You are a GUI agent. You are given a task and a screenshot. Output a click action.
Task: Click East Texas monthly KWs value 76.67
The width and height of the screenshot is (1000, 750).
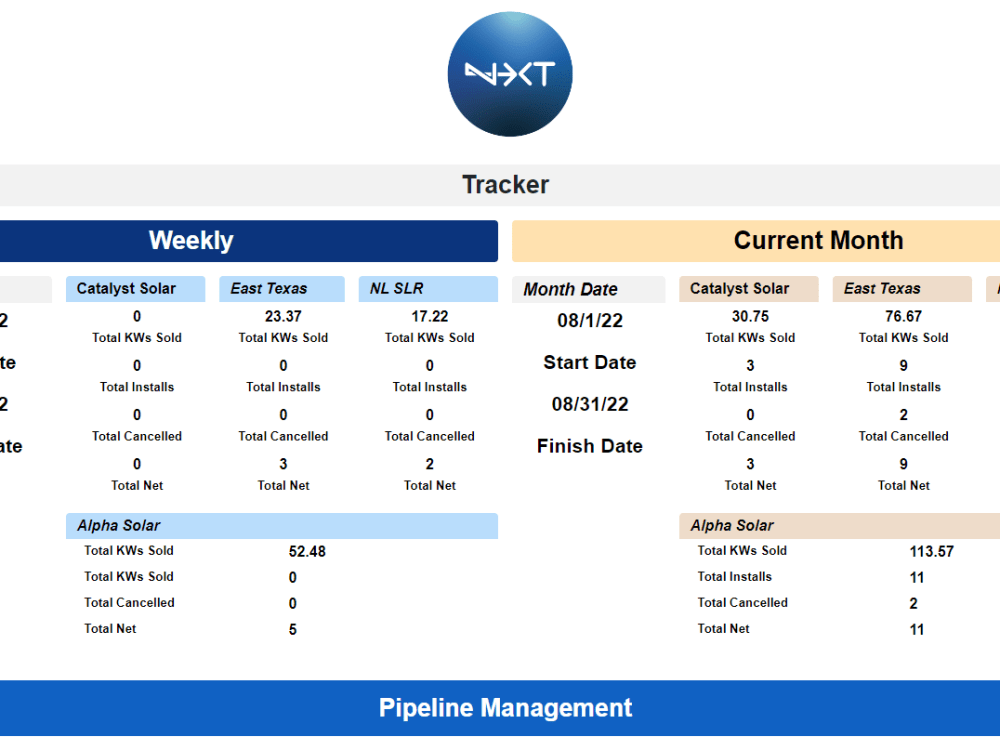pyautogui.click(x=904, y=316)
